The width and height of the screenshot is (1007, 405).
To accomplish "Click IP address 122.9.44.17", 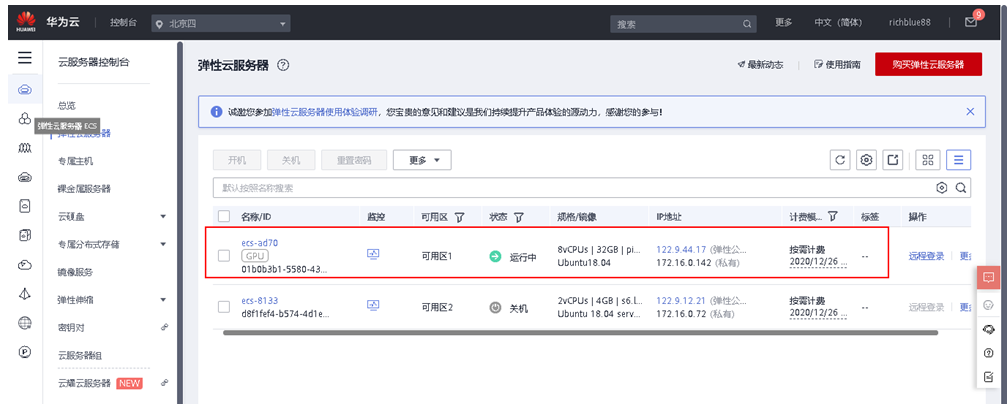I will [x=681, y=249].
